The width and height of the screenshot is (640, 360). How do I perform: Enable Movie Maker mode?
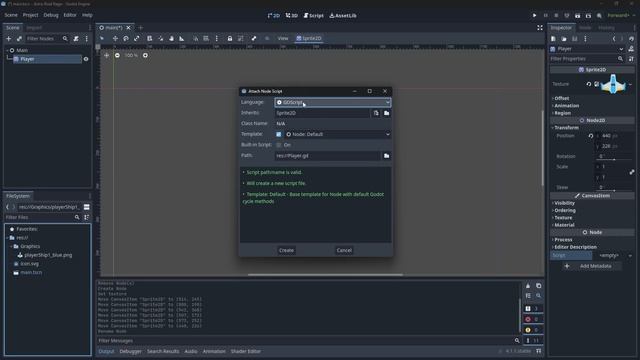(x=599, y=16)
